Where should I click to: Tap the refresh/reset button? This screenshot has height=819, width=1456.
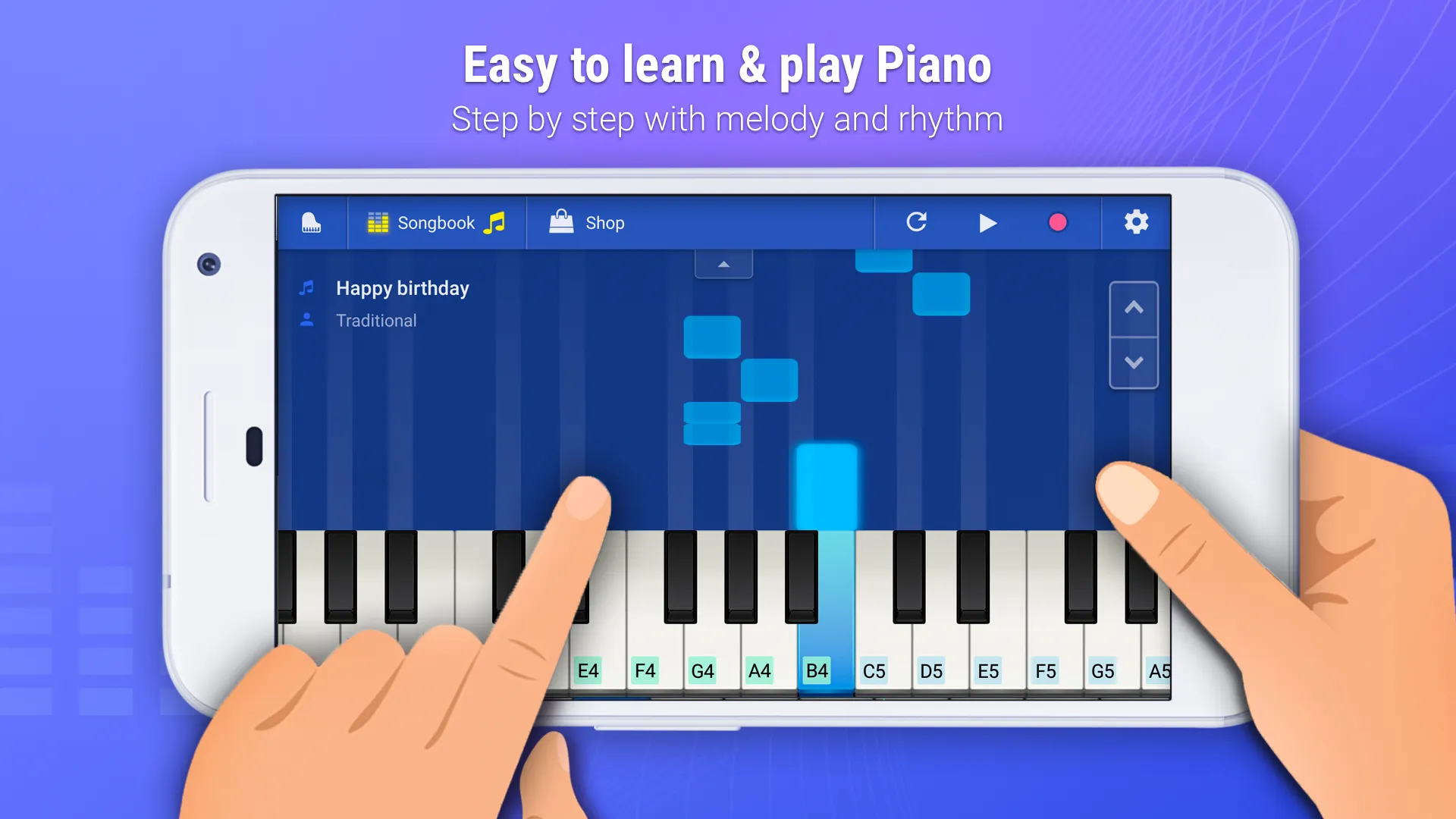point(915,222)
